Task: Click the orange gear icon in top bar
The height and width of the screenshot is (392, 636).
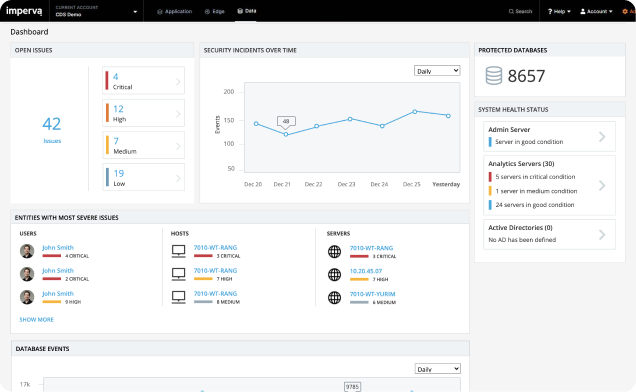Action: (x=625, y=11)
